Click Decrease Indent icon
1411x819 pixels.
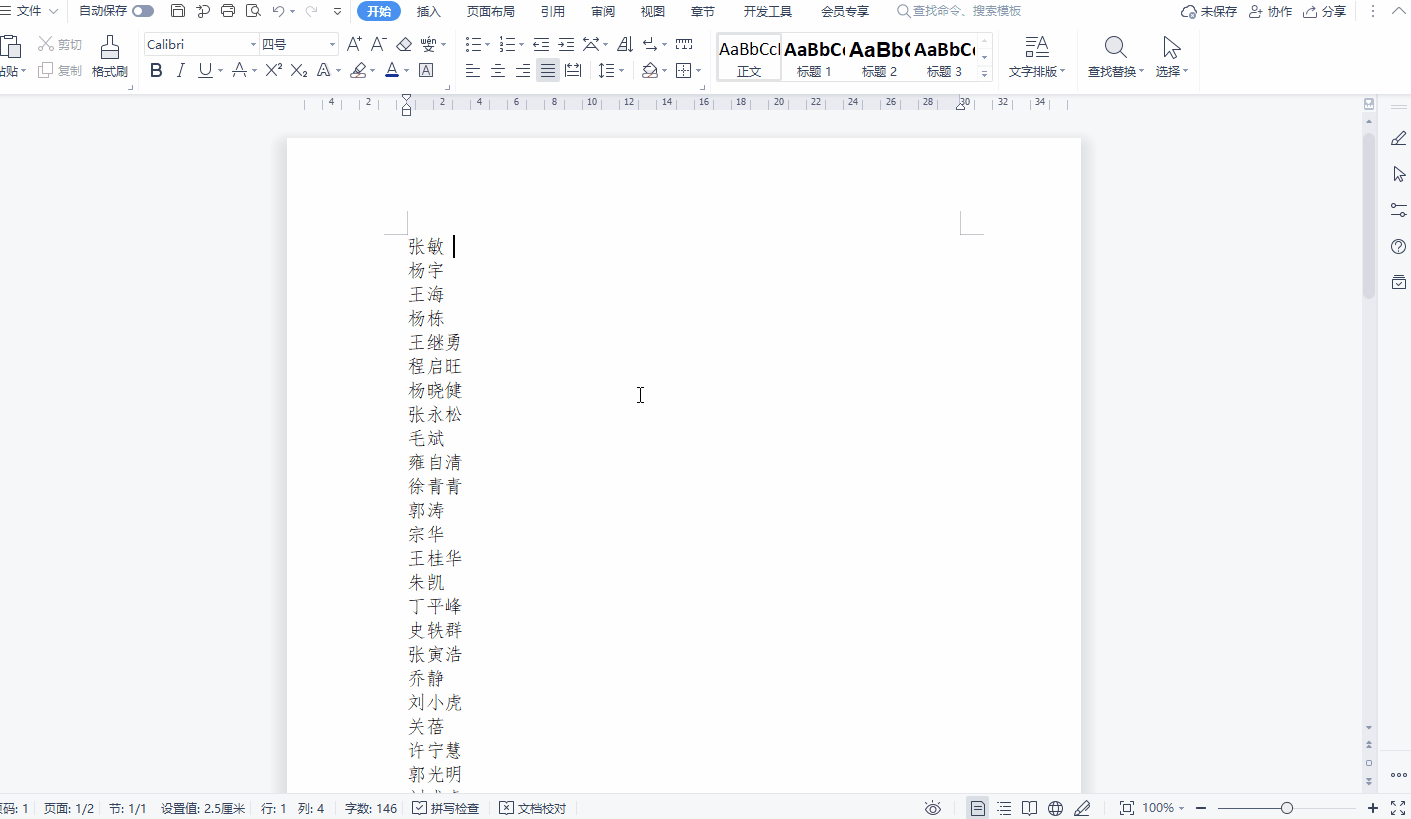click(541, 44)
